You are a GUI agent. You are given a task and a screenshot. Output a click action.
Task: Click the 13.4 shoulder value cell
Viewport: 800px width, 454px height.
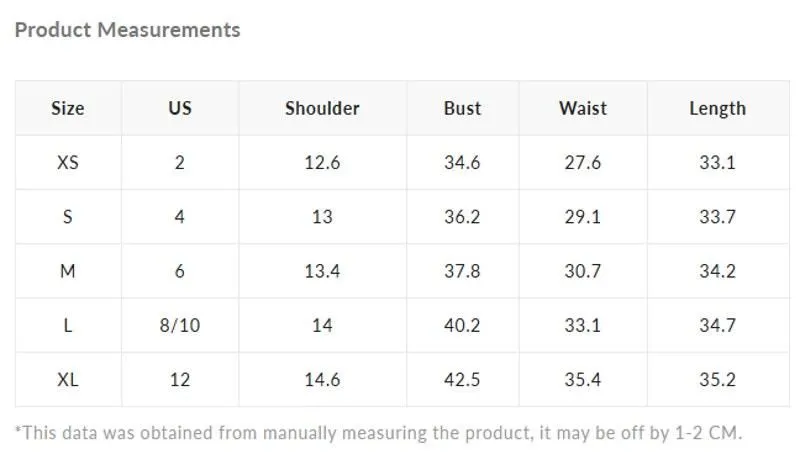(x=322, y=271)
